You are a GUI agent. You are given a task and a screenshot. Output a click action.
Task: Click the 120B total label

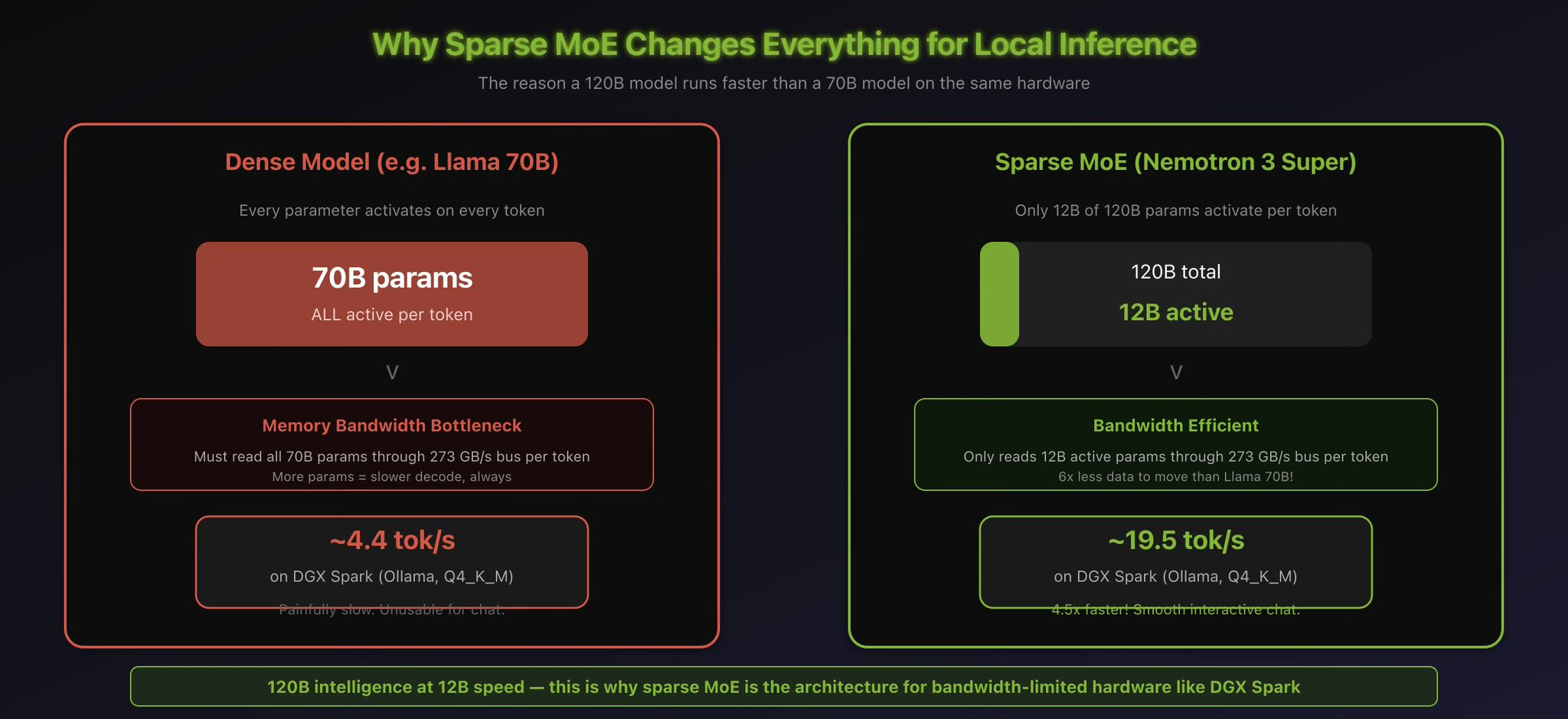1176,272
